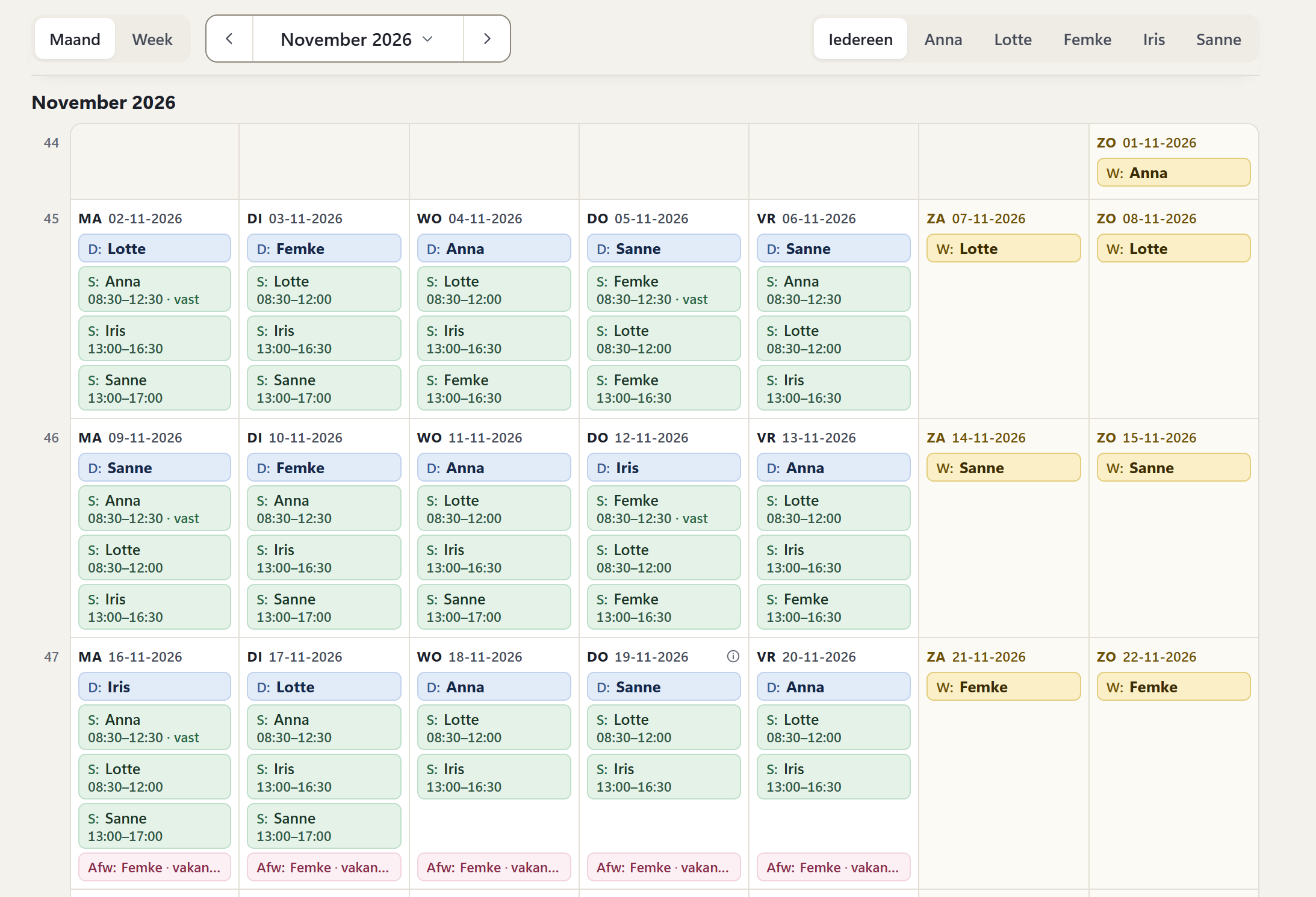Screen dimensions: 1316x897
Task: Open D: Iris shift on 16-11-2026
Action: (155, 687)
